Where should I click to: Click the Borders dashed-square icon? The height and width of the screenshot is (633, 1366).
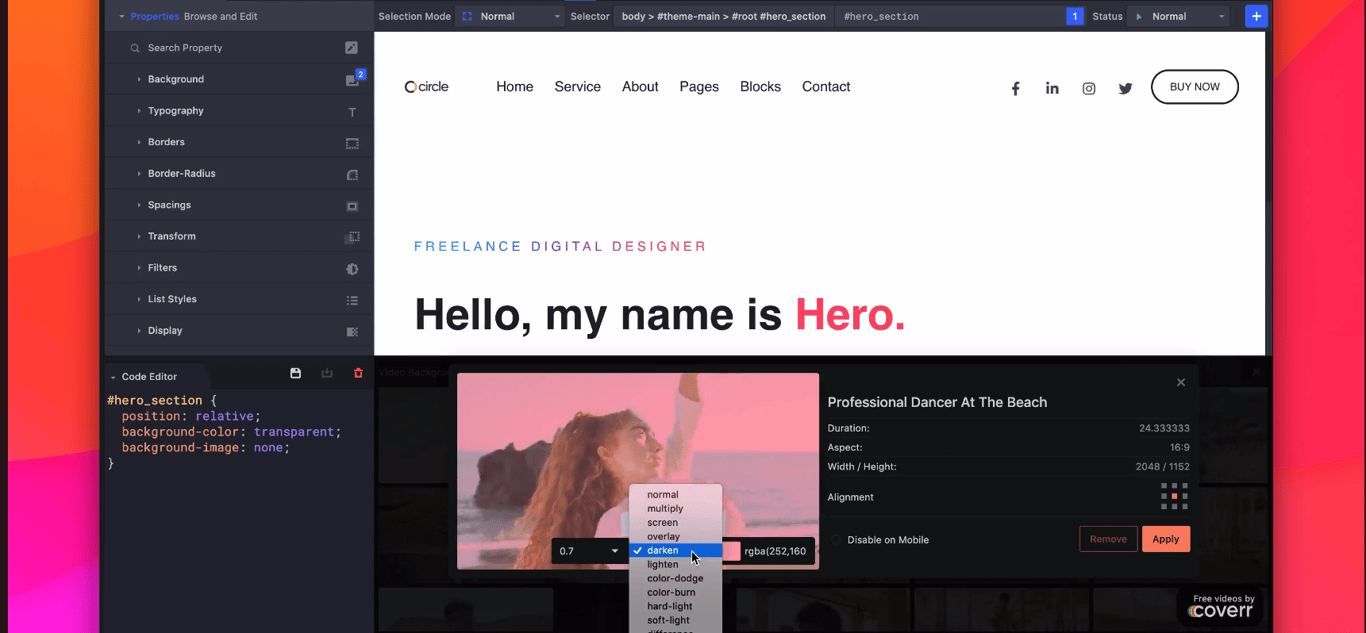click(x=352, y=143)
